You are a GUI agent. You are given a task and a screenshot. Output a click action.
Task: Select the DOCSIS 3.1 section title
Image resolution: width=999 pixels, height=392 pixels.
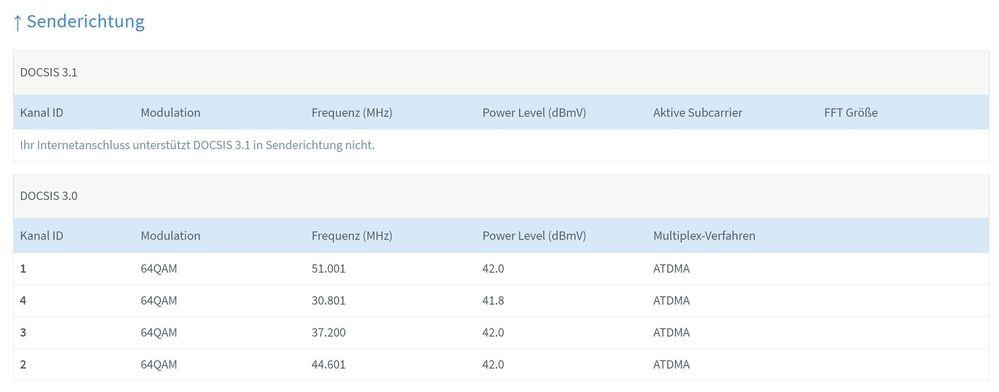[48, 73]
